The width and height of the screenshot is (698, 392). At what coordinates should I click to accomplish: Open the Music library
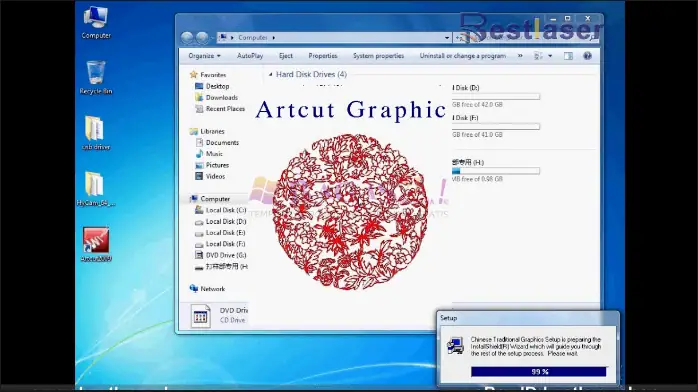(x=214, y=154)
